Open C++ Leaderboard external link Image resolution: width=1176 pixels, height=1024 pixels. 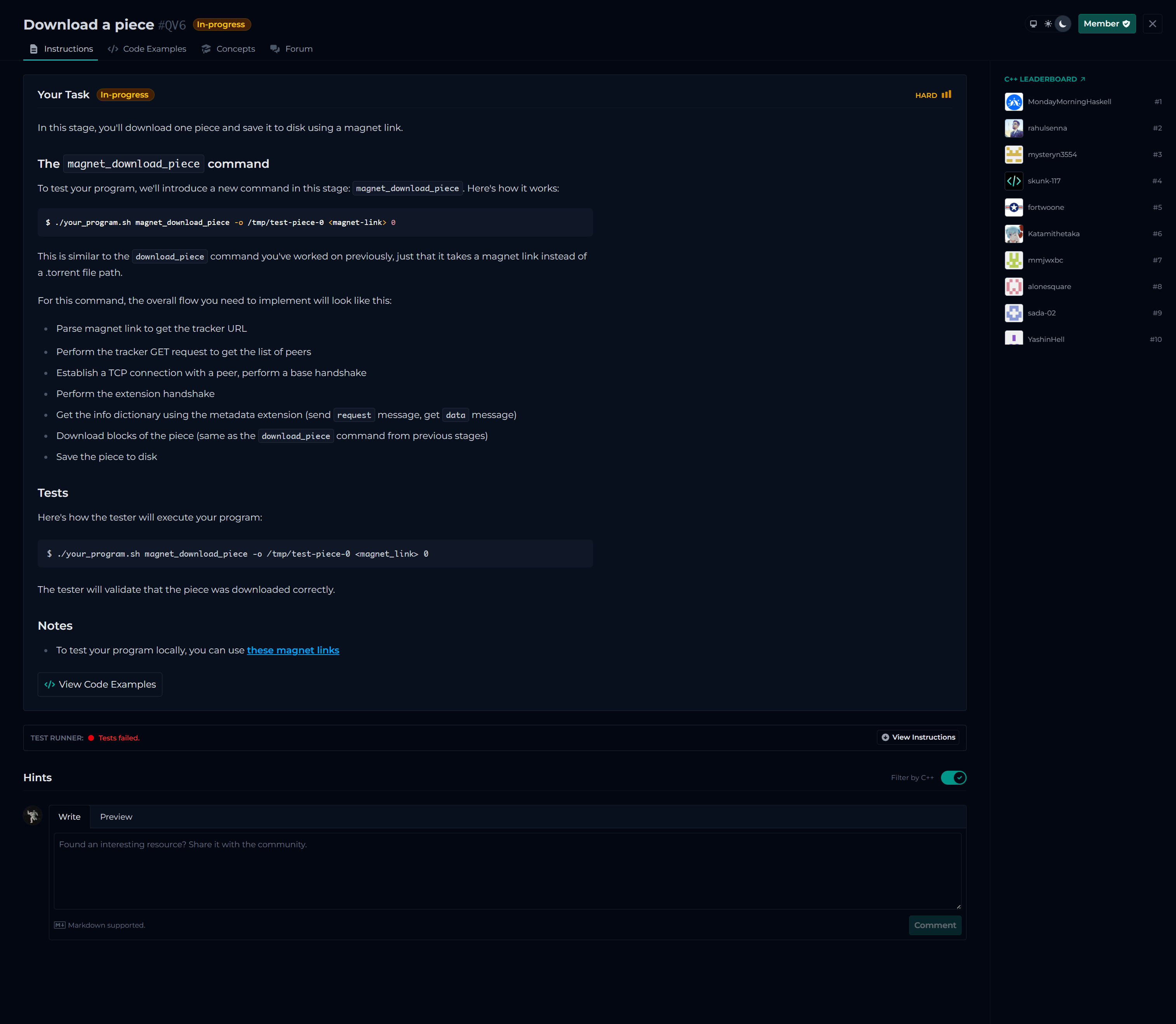tap(1044, 79)
